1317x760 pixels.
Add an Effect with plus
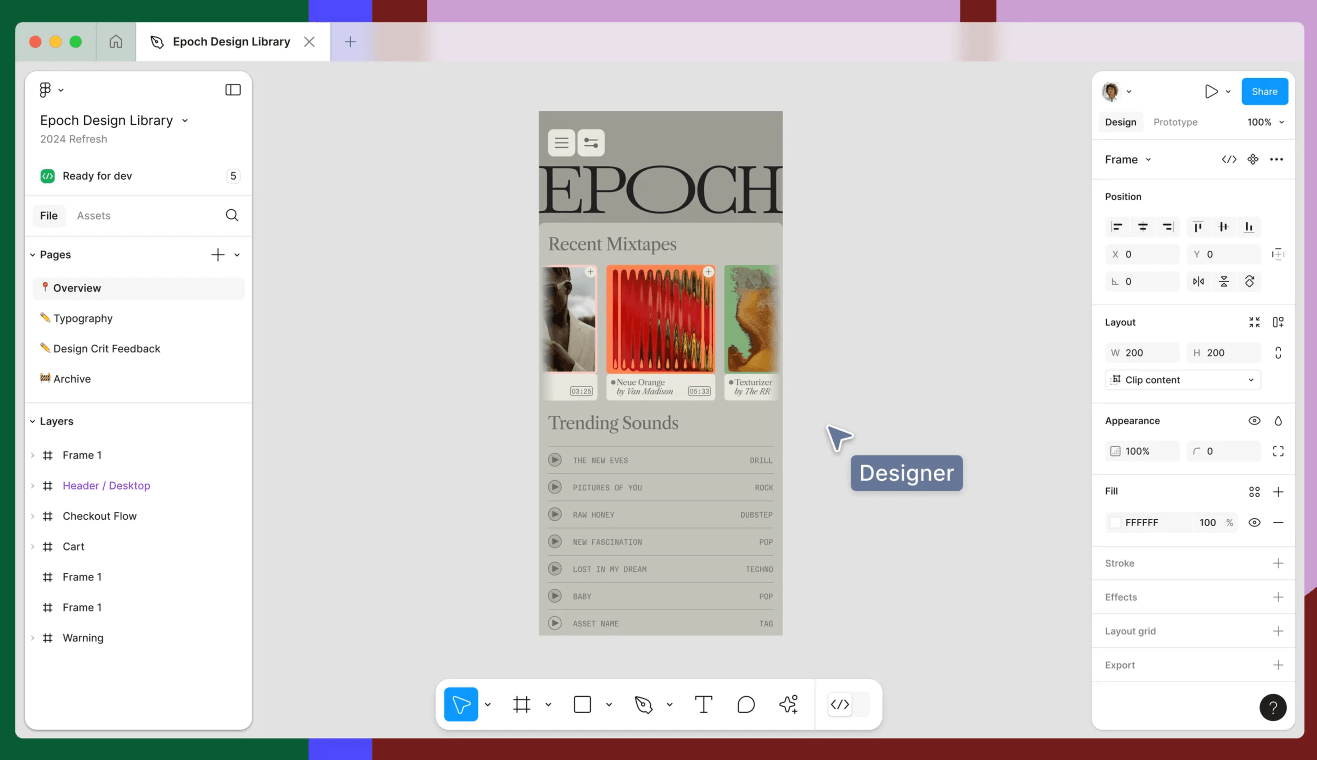tap(1278, 597)
